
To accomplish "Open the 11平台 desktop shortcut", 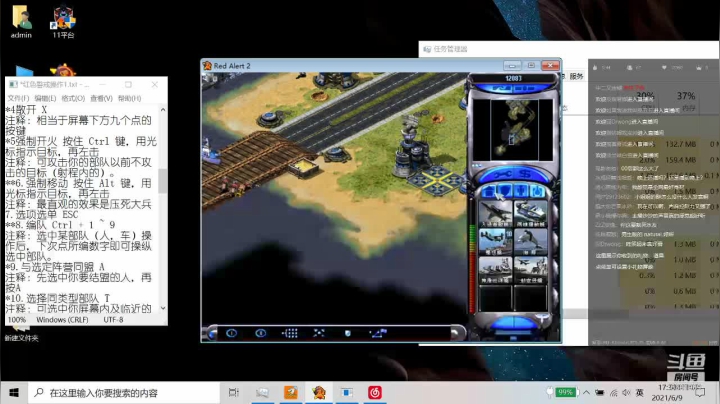I will (63, 22).
